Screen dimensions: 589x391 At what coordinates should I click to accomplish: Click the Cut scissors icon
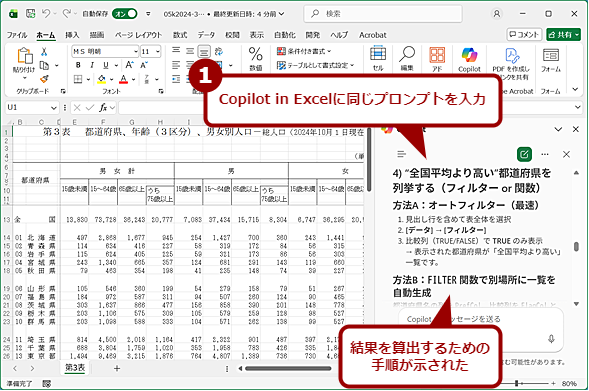pos(44,51)
